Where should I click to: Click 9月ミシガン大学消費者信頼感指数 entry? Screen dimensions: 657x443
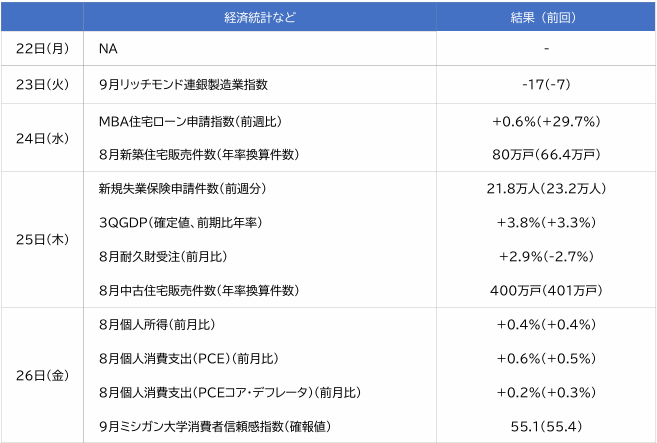tap(215, 427)
